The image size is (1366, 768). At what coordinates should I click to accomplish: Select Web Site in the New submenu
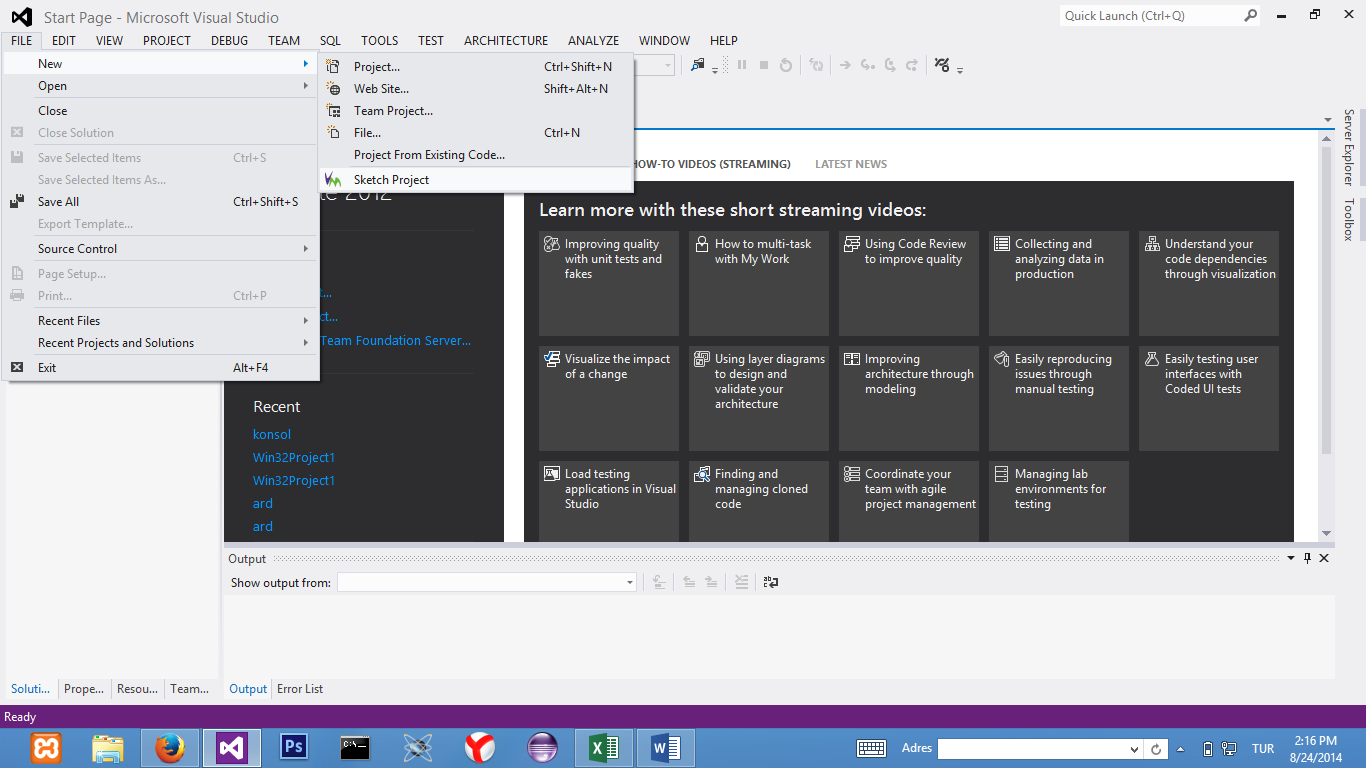pos(476,89)
